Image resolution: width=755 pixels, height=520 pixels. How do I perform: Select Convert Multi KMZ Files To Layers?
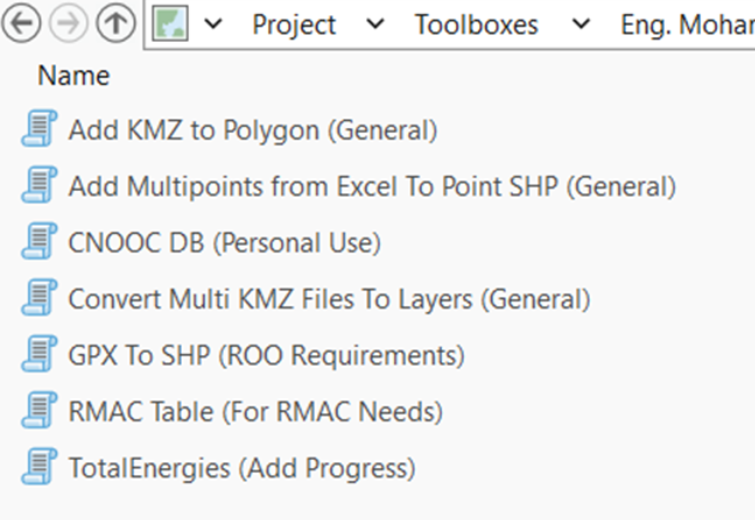pos(329,299)
